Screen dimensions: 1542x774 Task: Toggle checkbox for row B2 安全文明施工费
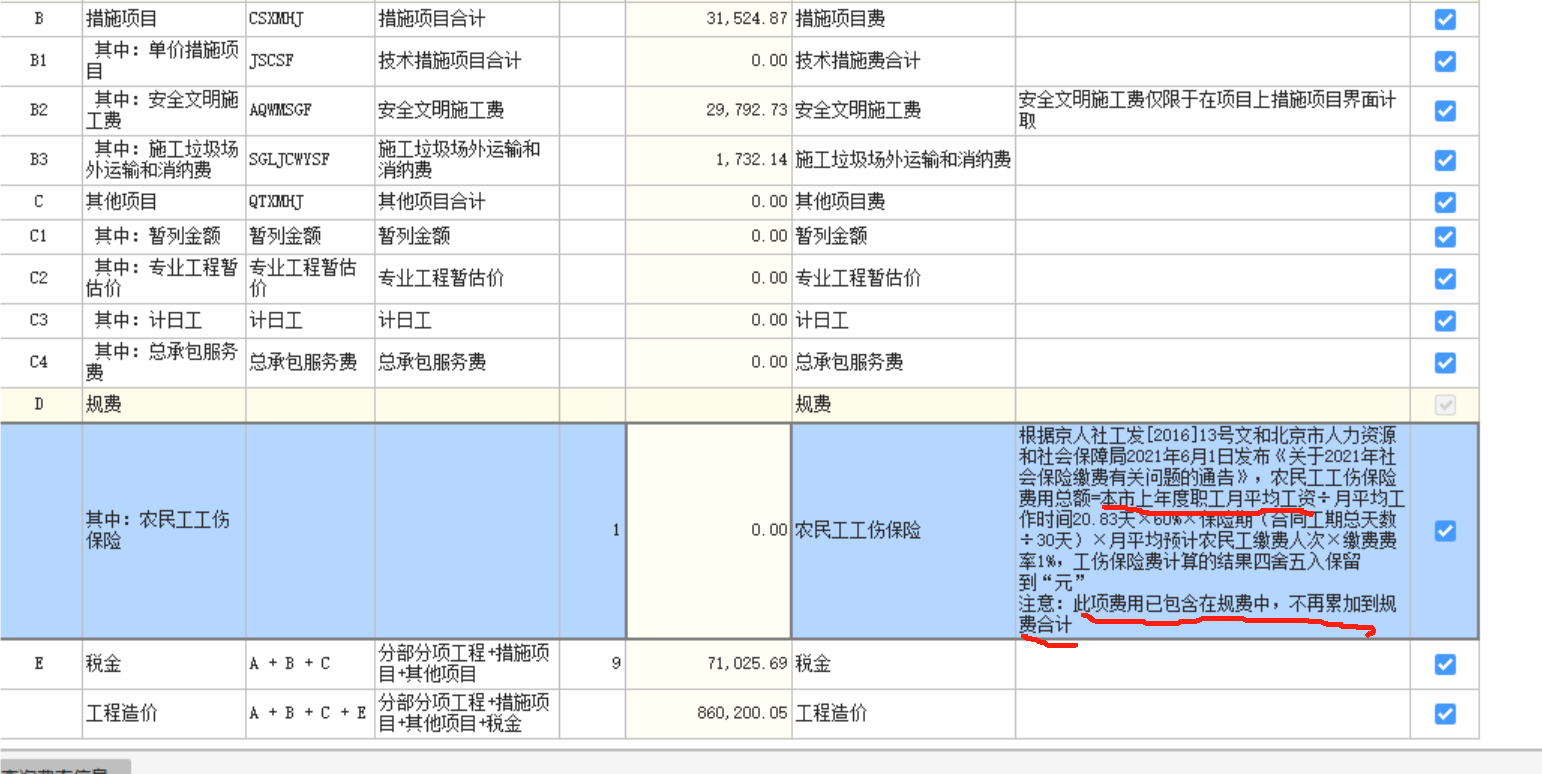[x=1444, y=110]
